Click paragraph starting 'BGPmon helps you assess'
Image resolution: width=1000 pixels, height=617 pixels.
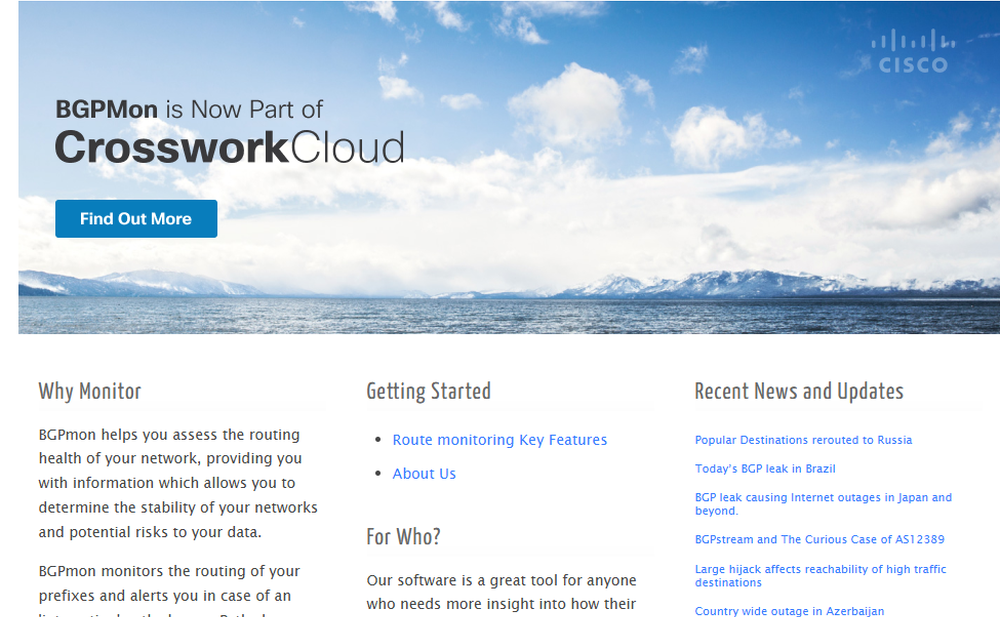point(178,483)
